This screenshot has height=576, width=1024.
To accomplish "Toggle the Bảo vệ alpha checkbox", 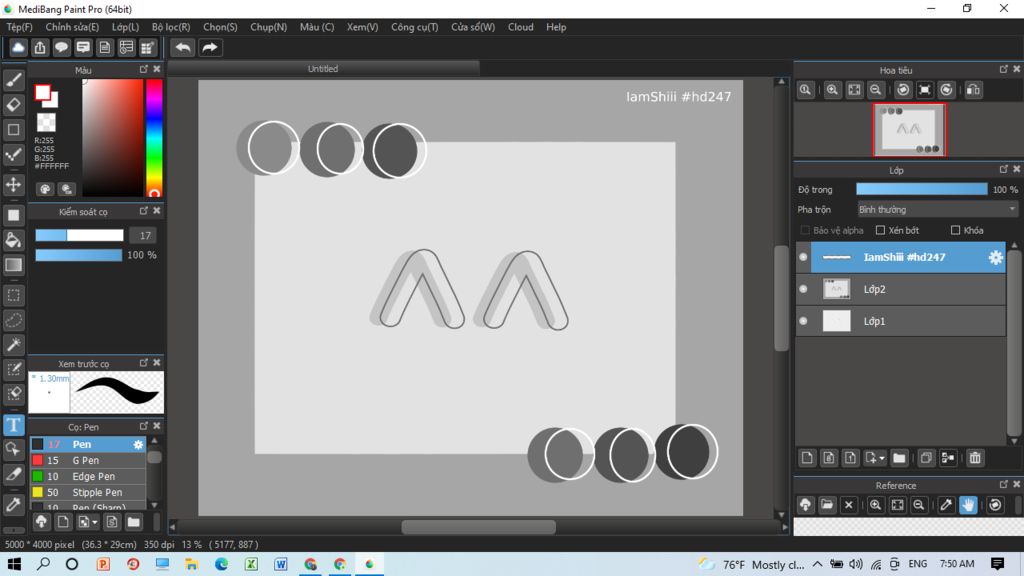I will [805, 231].
